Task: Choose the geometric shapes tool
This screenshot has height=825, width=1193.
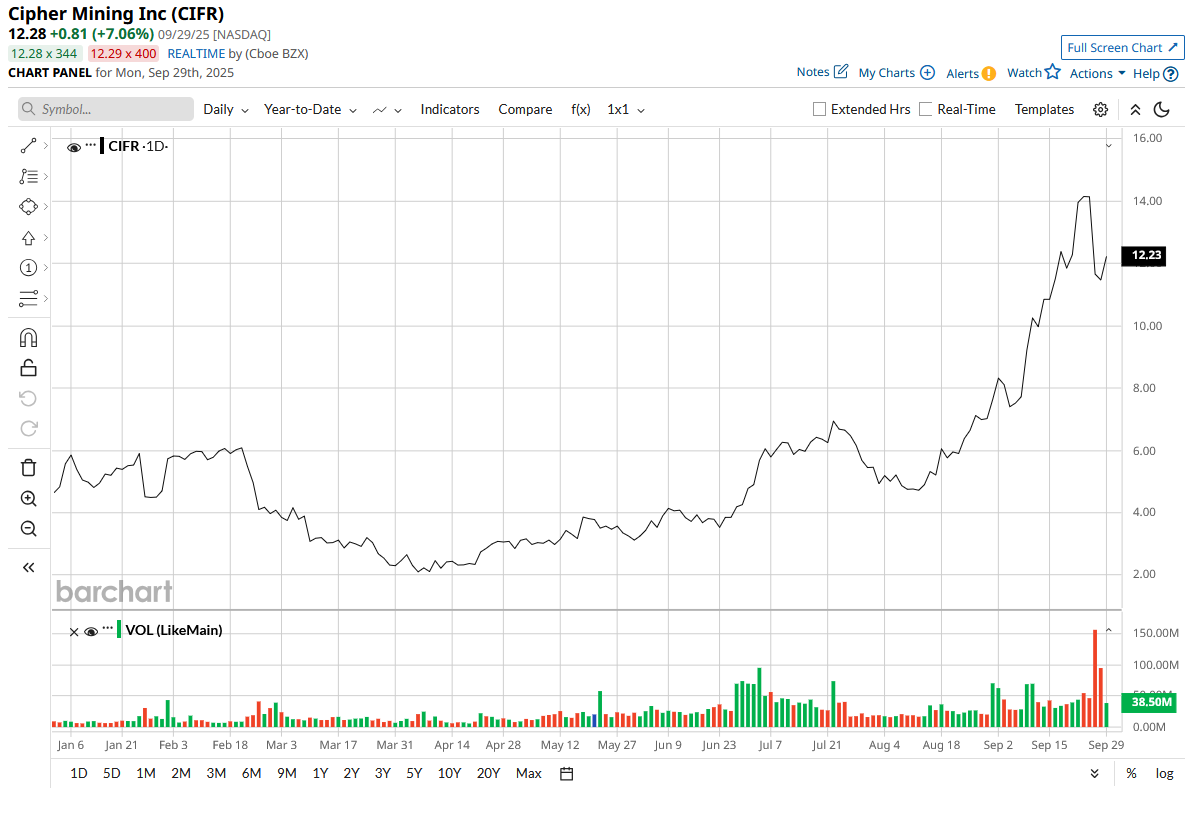Action: (28, 207)
